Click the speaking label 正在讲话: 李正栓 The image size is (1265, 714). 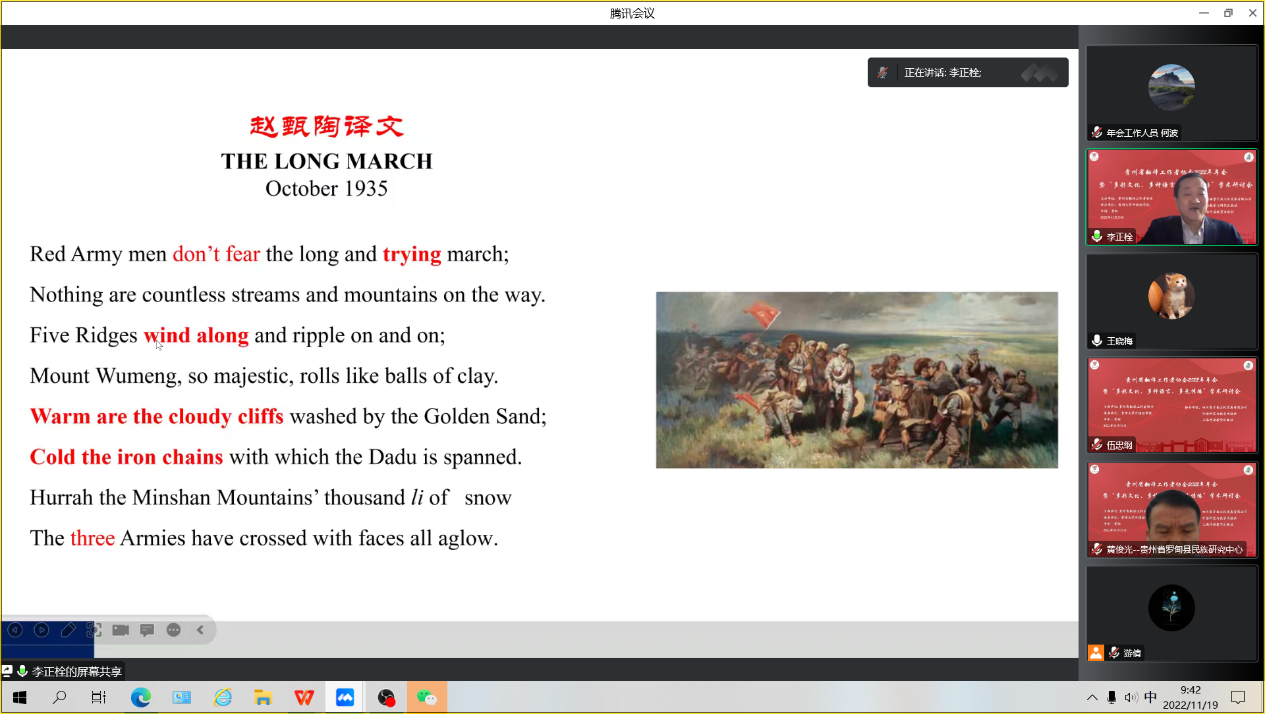[x=943, y=72]
